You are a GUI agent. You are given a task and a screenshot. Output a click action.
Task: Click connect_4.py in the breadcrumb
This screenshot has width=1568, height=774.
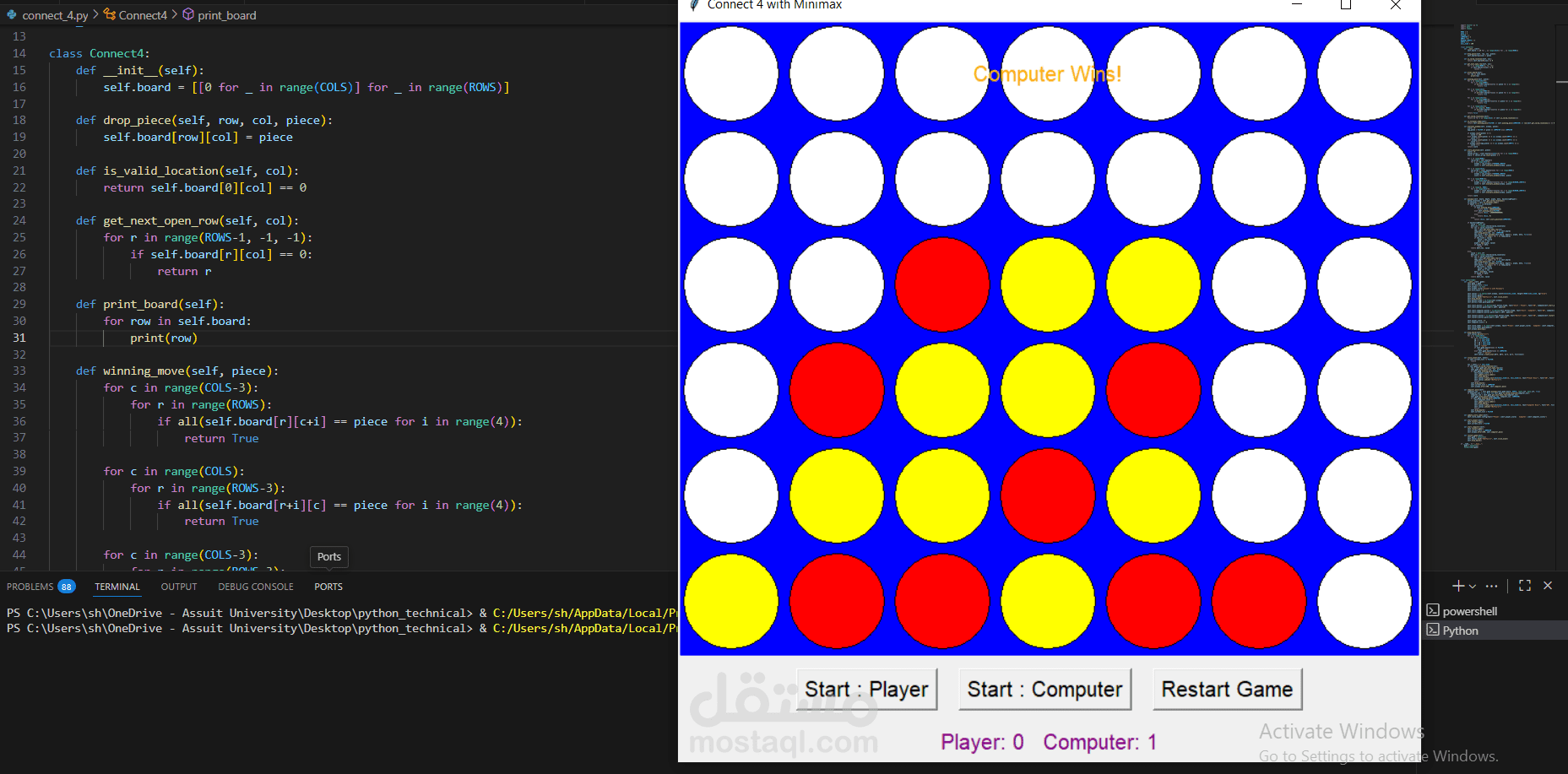[55, 15]
